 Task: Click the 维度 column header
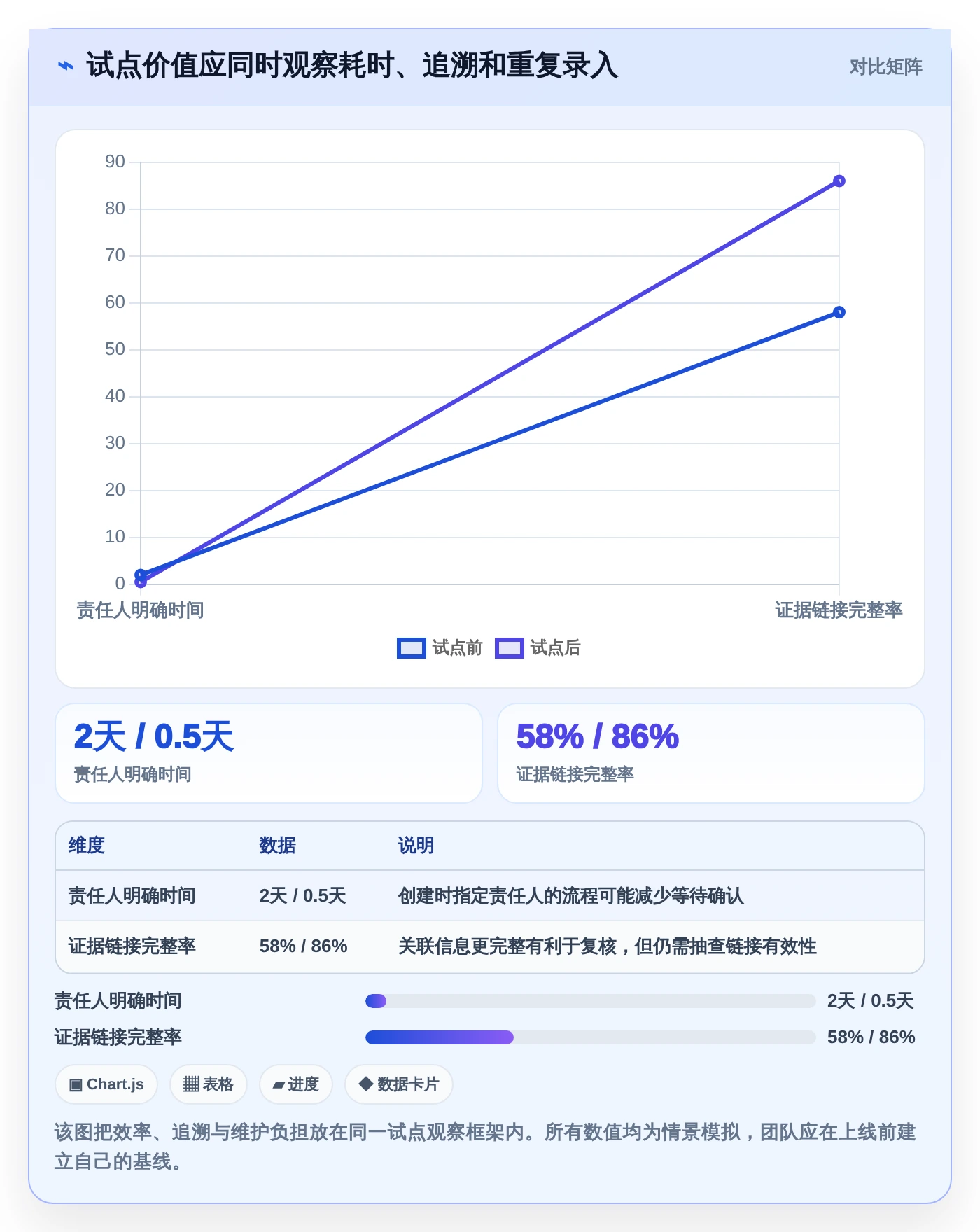tap(86, 846)
